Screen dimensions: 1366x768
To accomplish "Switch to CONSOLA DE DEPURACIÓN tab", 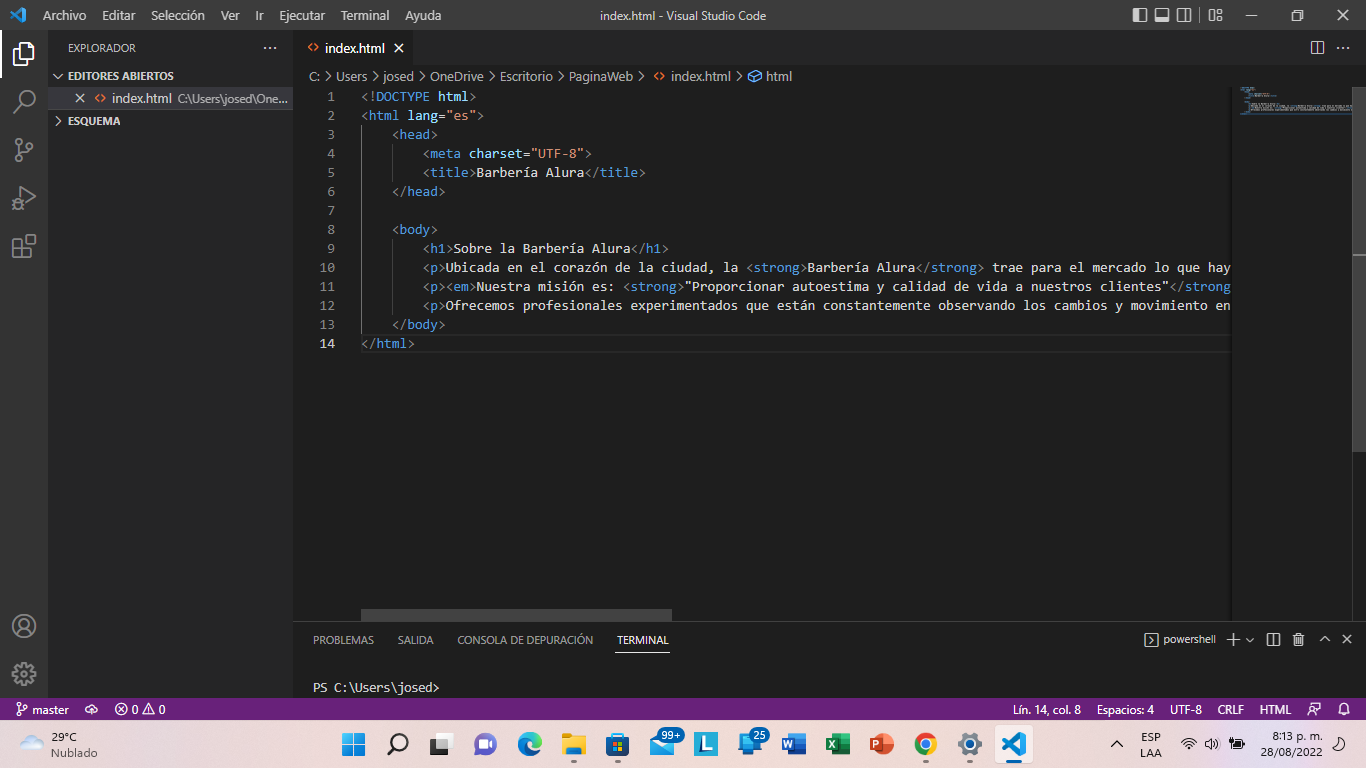I will [x=525, y=640].
